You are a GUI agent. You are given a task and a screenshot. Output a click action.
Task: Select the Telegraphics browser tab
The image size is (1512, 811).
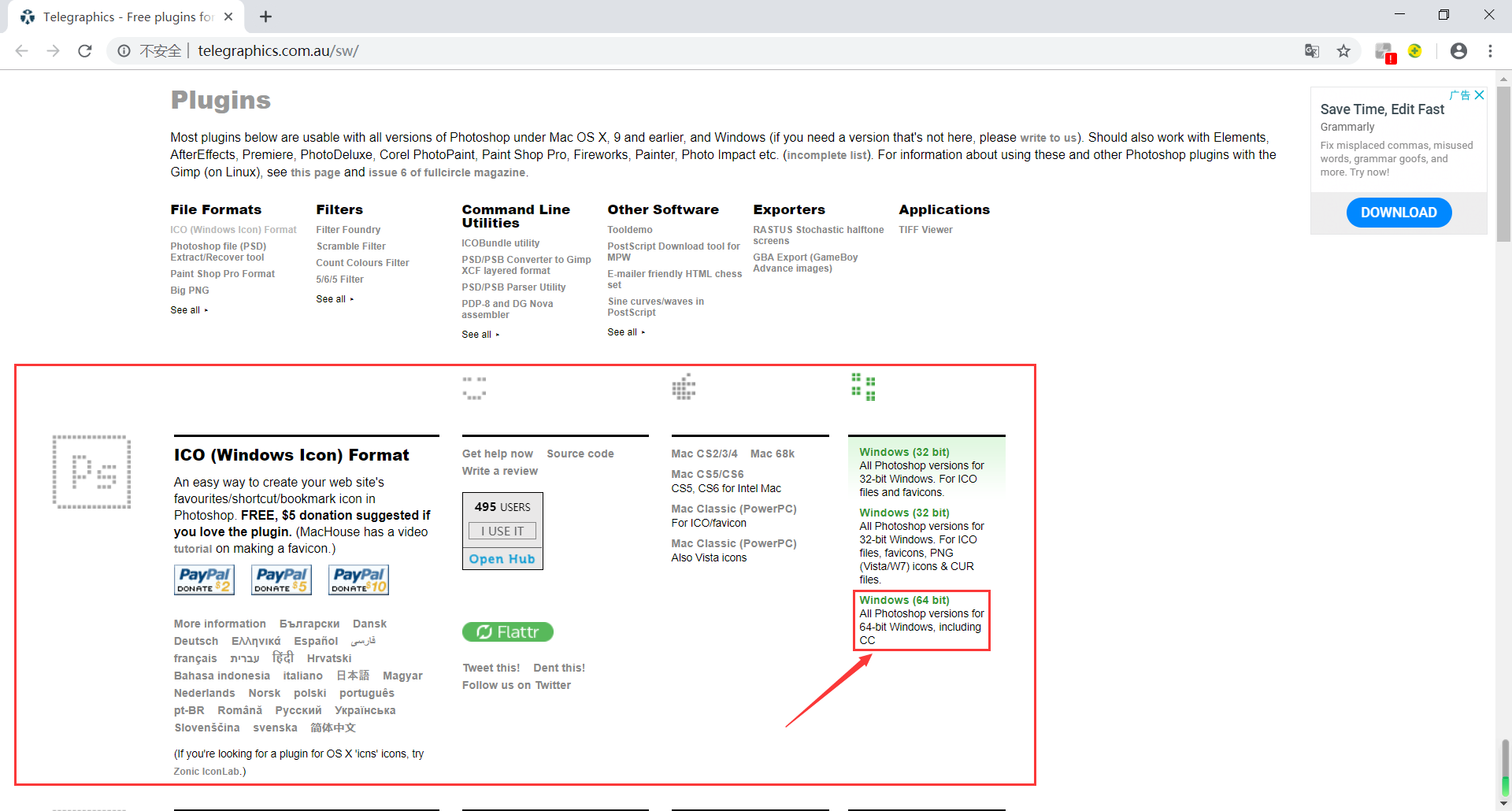tap(126, 17)
